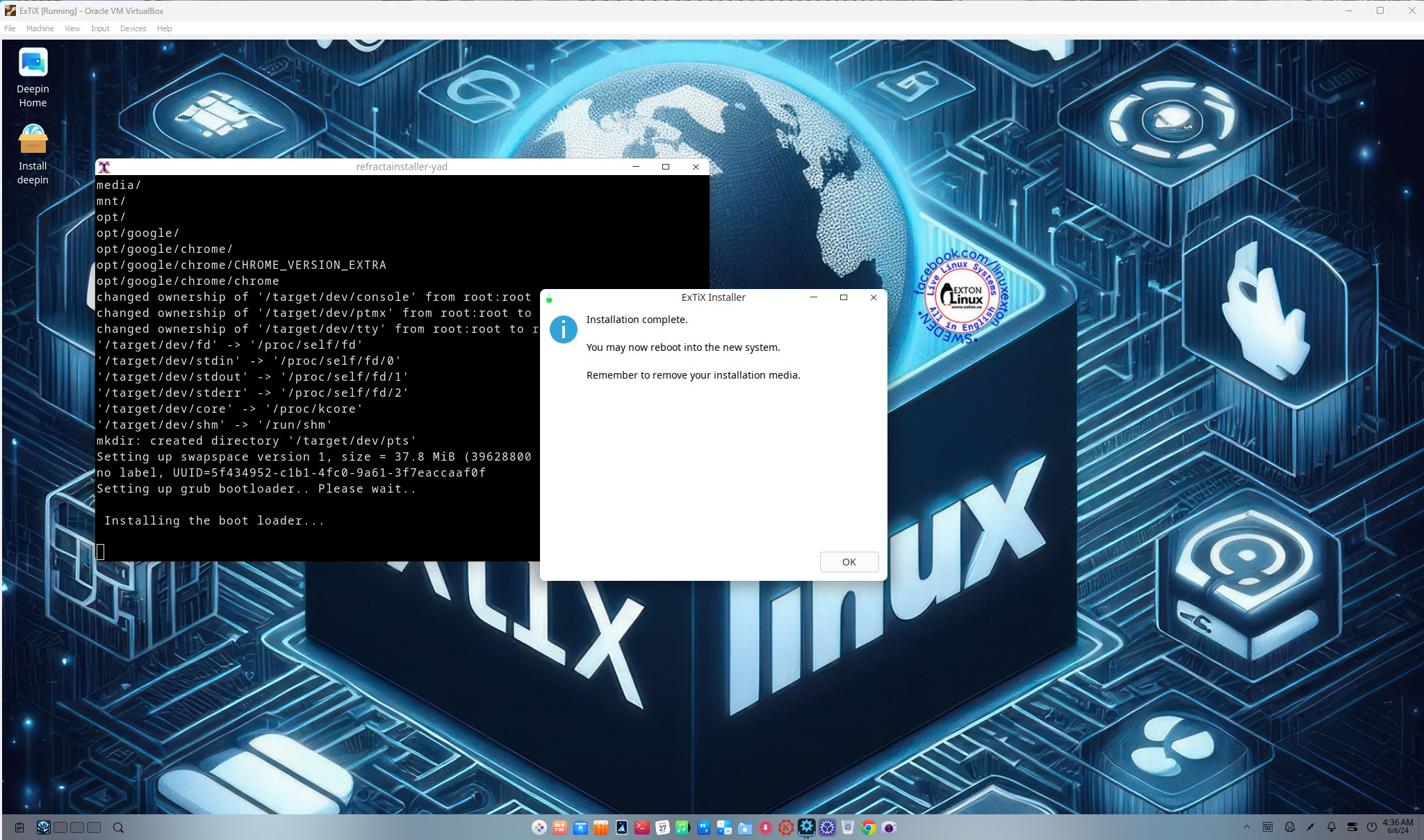Close the refractainstaller-yad terminal window
Screen dimensions: 1424x840
(x=696, y=167)
